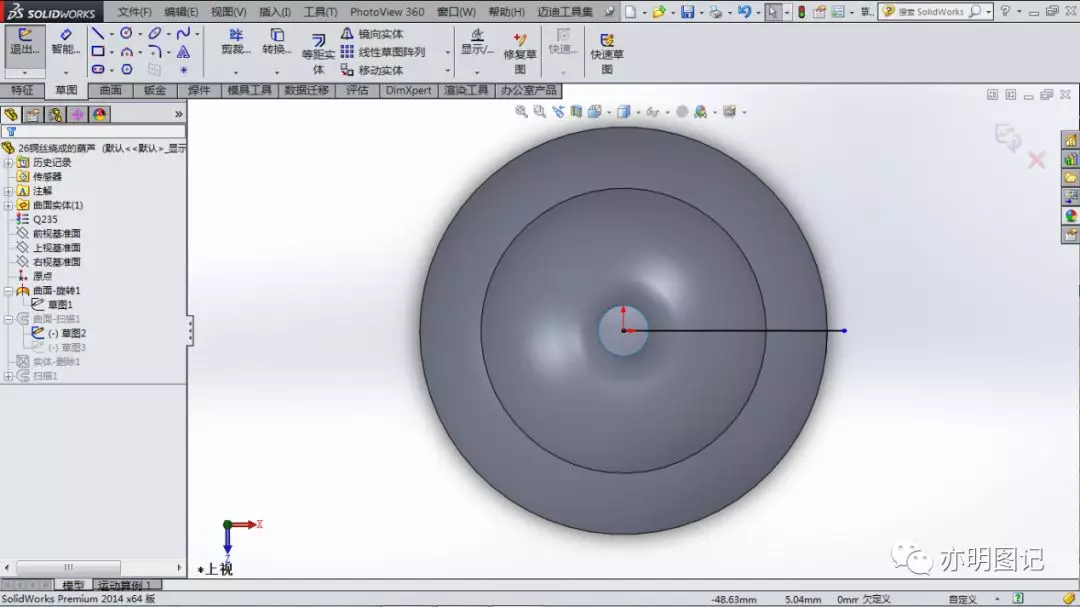Click the 快速草图 rapid sketch tool
This screenshot has height=607, width=1080.
point(607,54)
